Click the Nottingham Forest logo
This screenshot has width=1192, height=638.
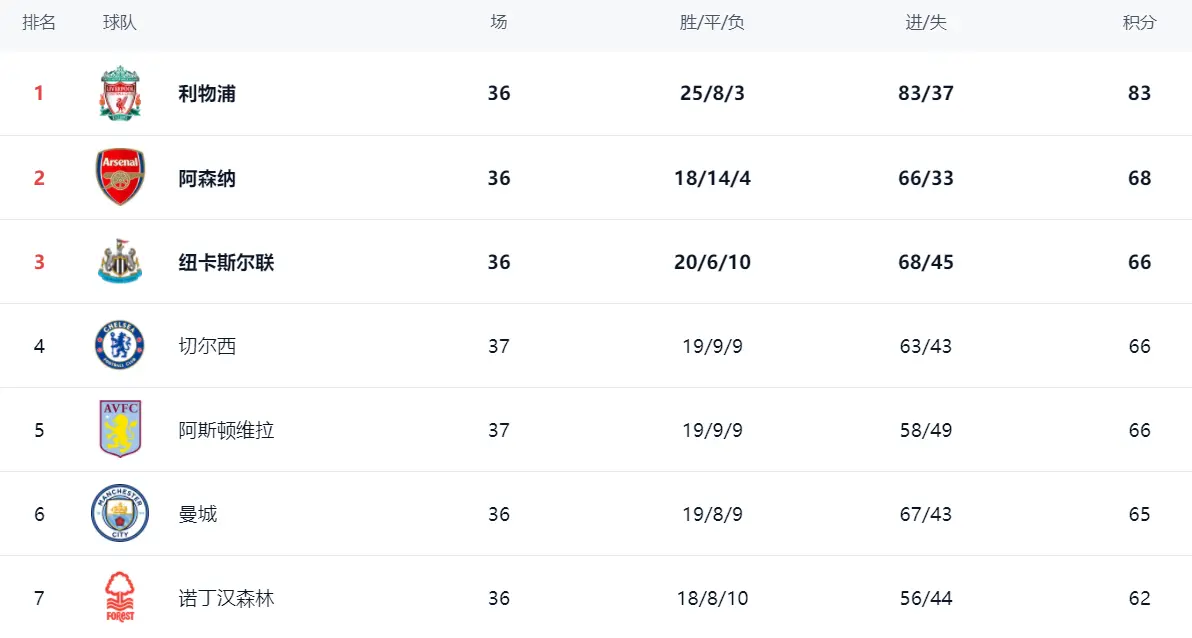[x=120, y=597]
